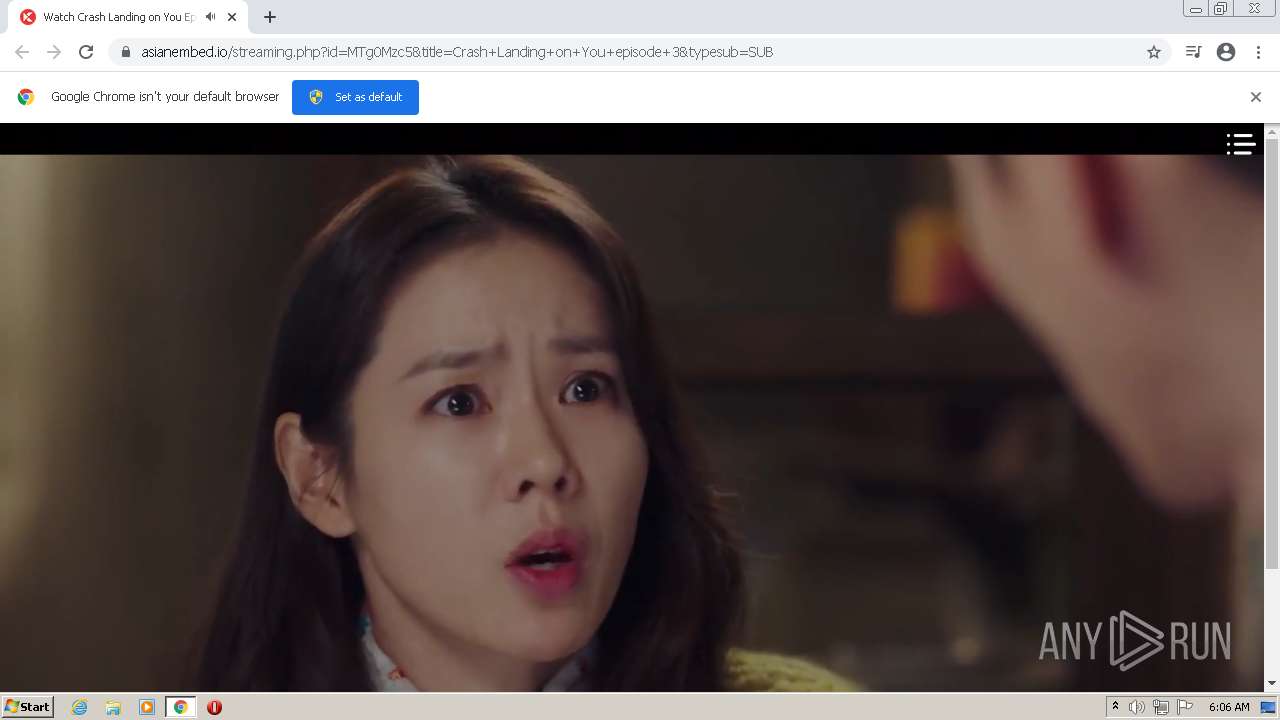The height and width of the screenshot is (720, 1280).
Task: View site security lock information
Action: pos(126,52)
